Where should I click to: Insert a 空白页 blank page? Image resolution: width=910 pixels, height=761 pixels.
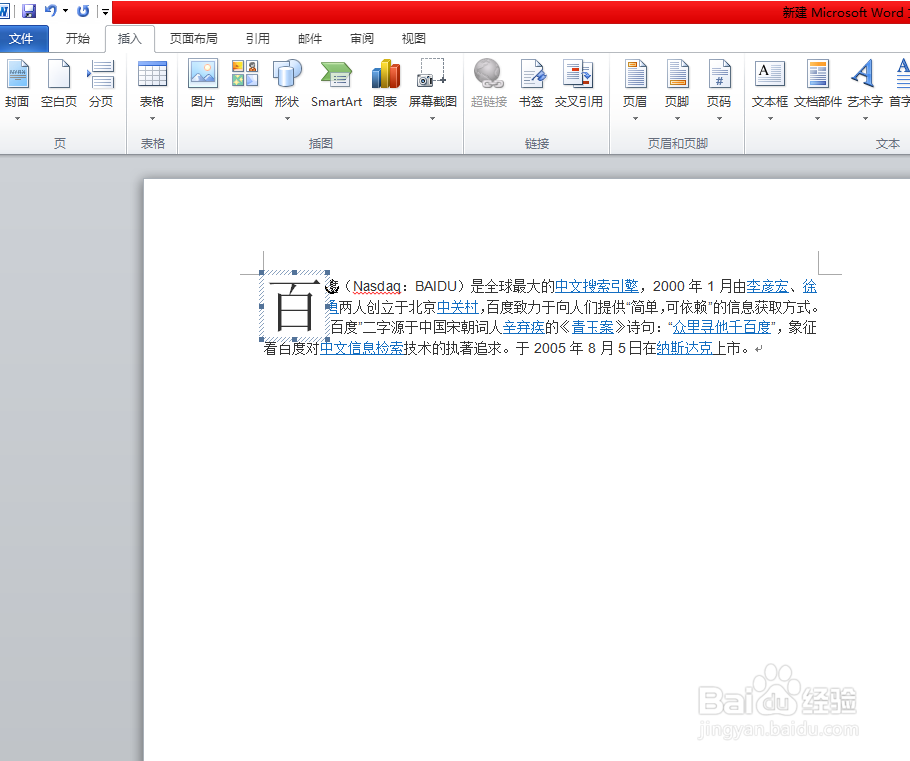59,84
